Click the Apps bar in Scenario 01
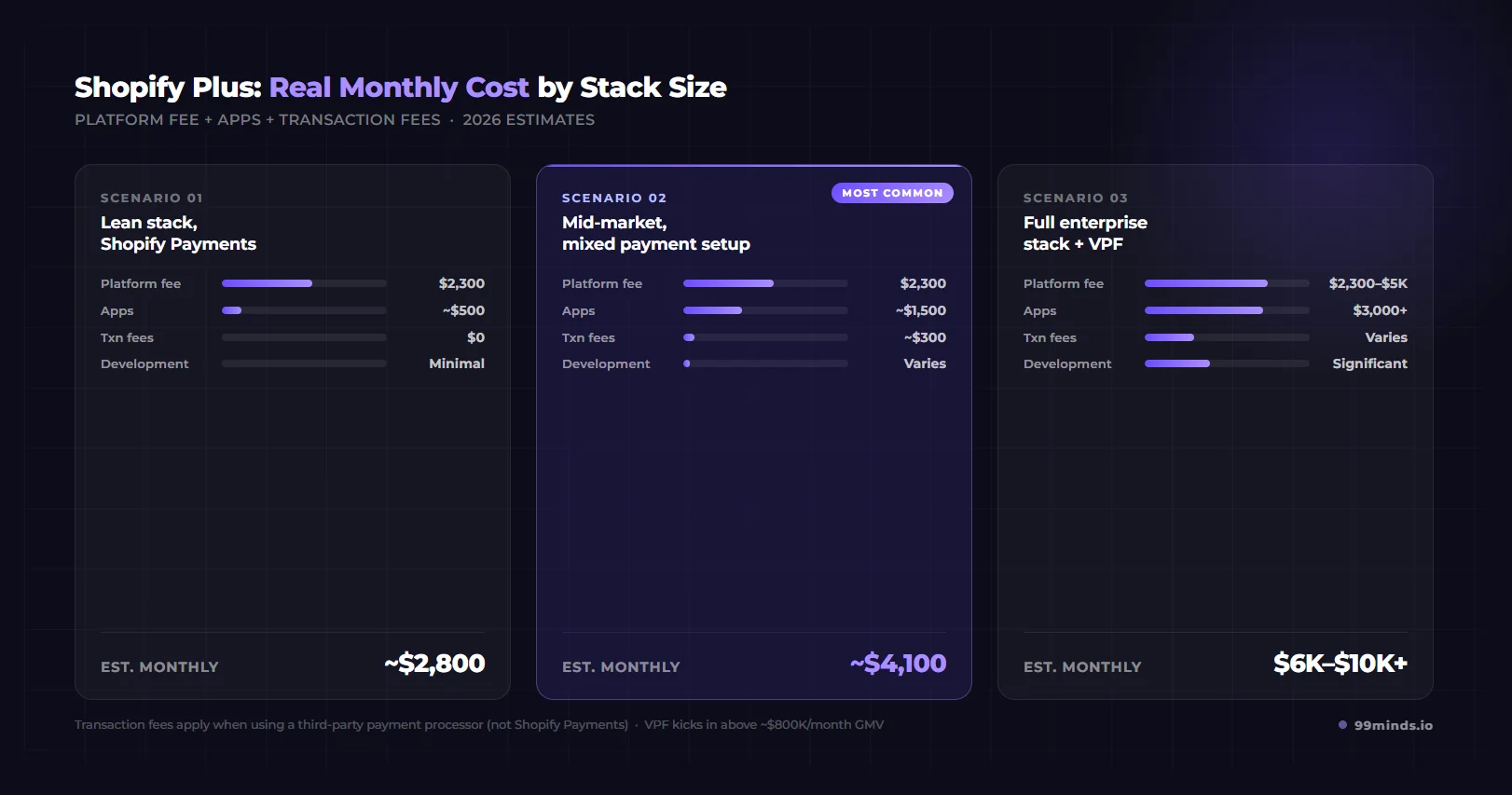Image resolution: width=1512 pixels, height=795 pixels. (304, 310)
